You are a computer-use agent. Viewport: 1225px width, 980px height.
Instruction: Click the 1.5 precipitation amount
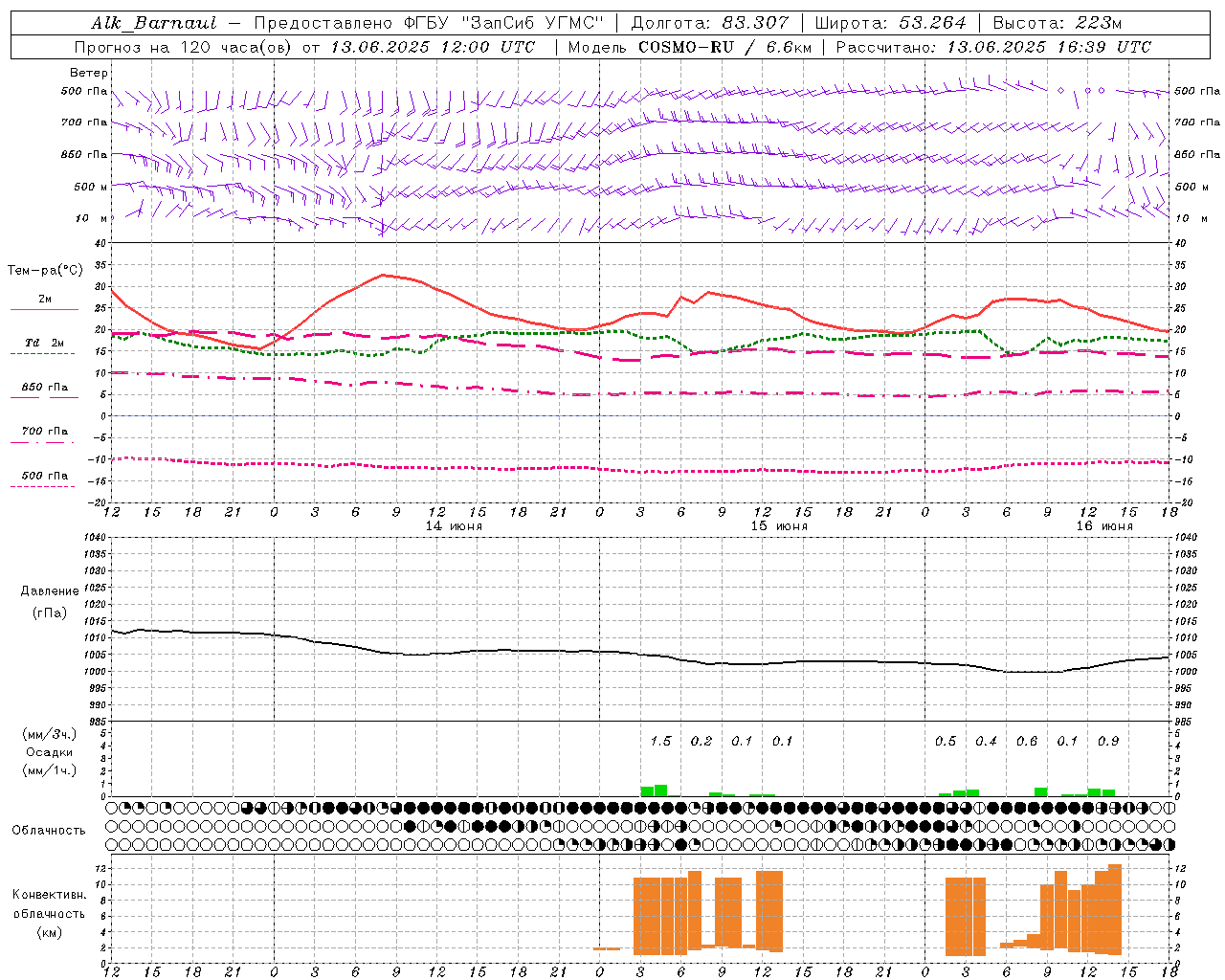(x=660, y=742)
